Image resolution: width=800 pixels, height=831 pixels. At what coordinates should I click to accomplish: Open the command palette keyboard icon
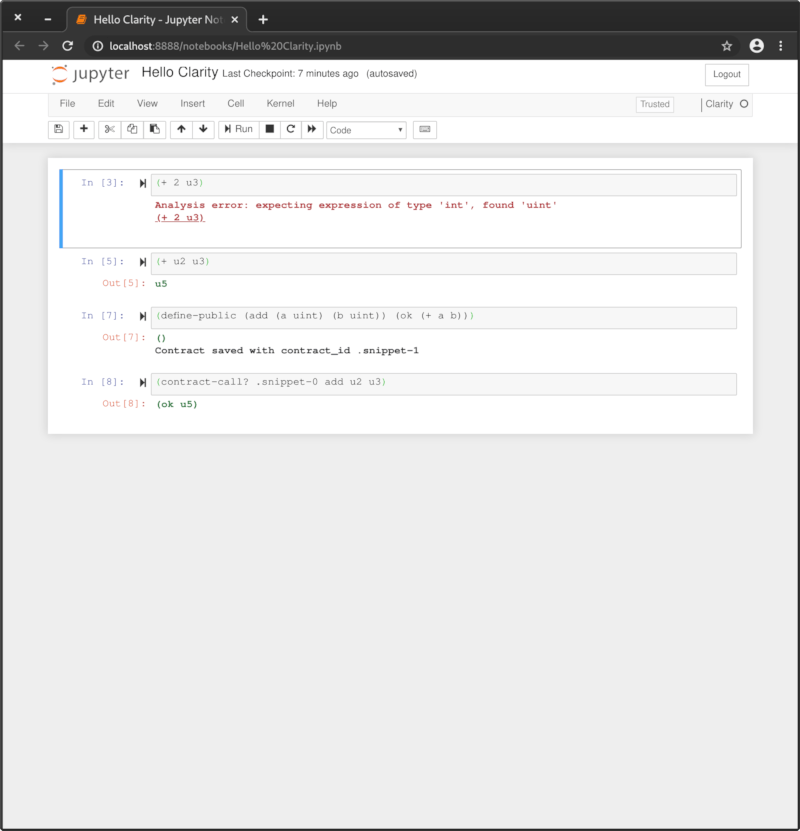[424, 129]
